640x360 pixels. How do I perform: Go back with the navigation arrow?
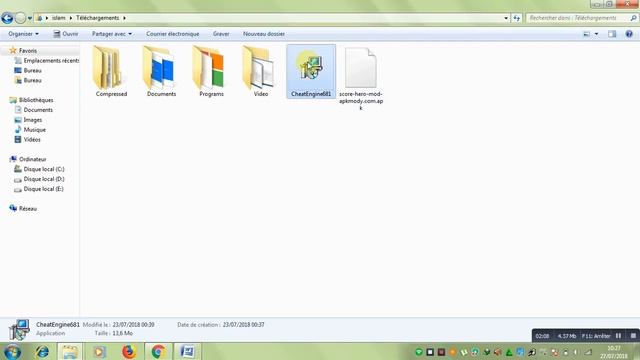[x=7, y=18]
